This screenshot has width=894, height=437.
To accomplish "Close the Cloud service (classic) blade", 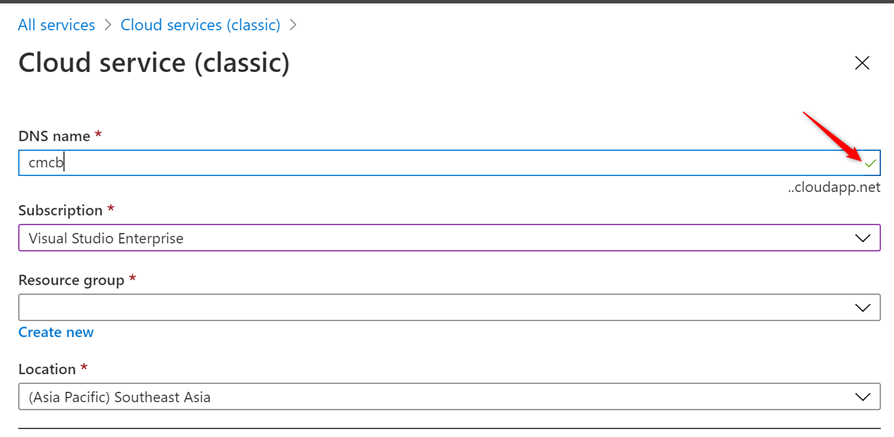I will tap(862, 63).
